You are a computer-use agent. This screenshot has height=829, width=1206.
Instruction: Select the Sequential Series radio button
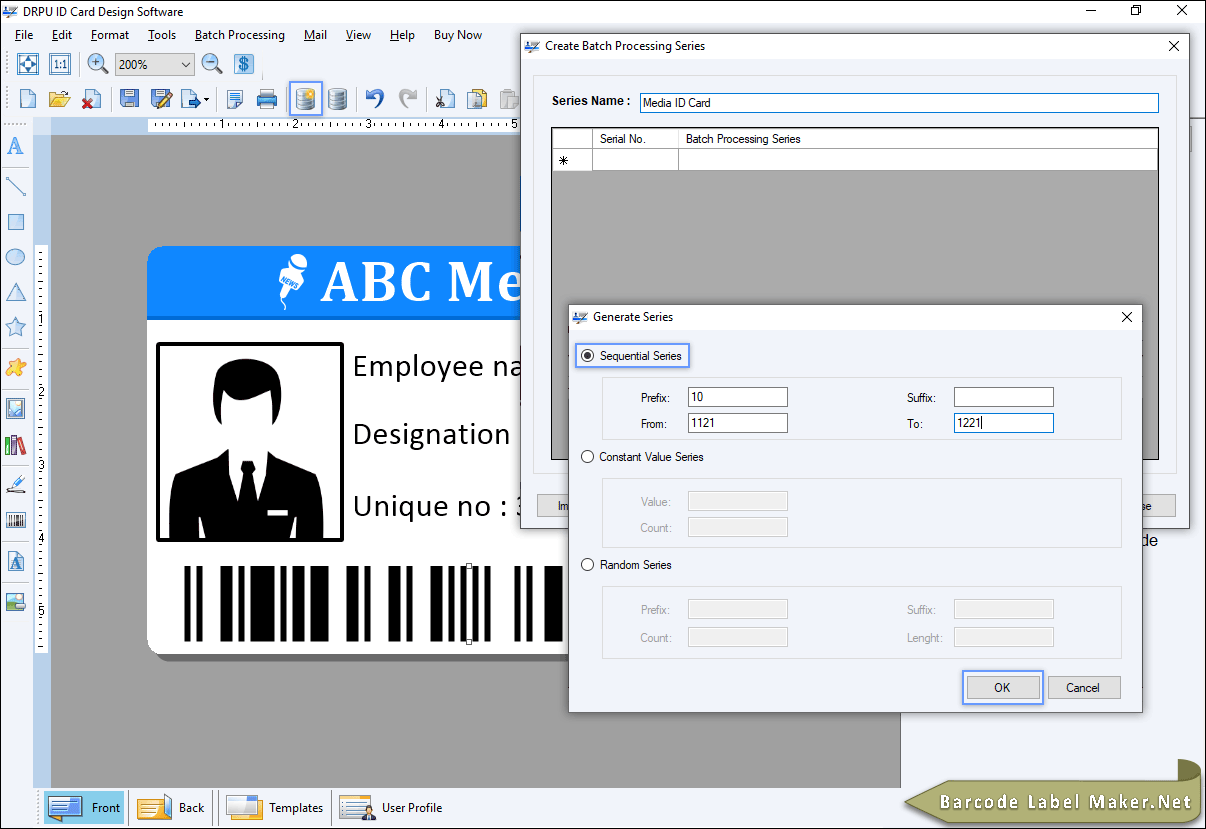(x=588, y=356)
